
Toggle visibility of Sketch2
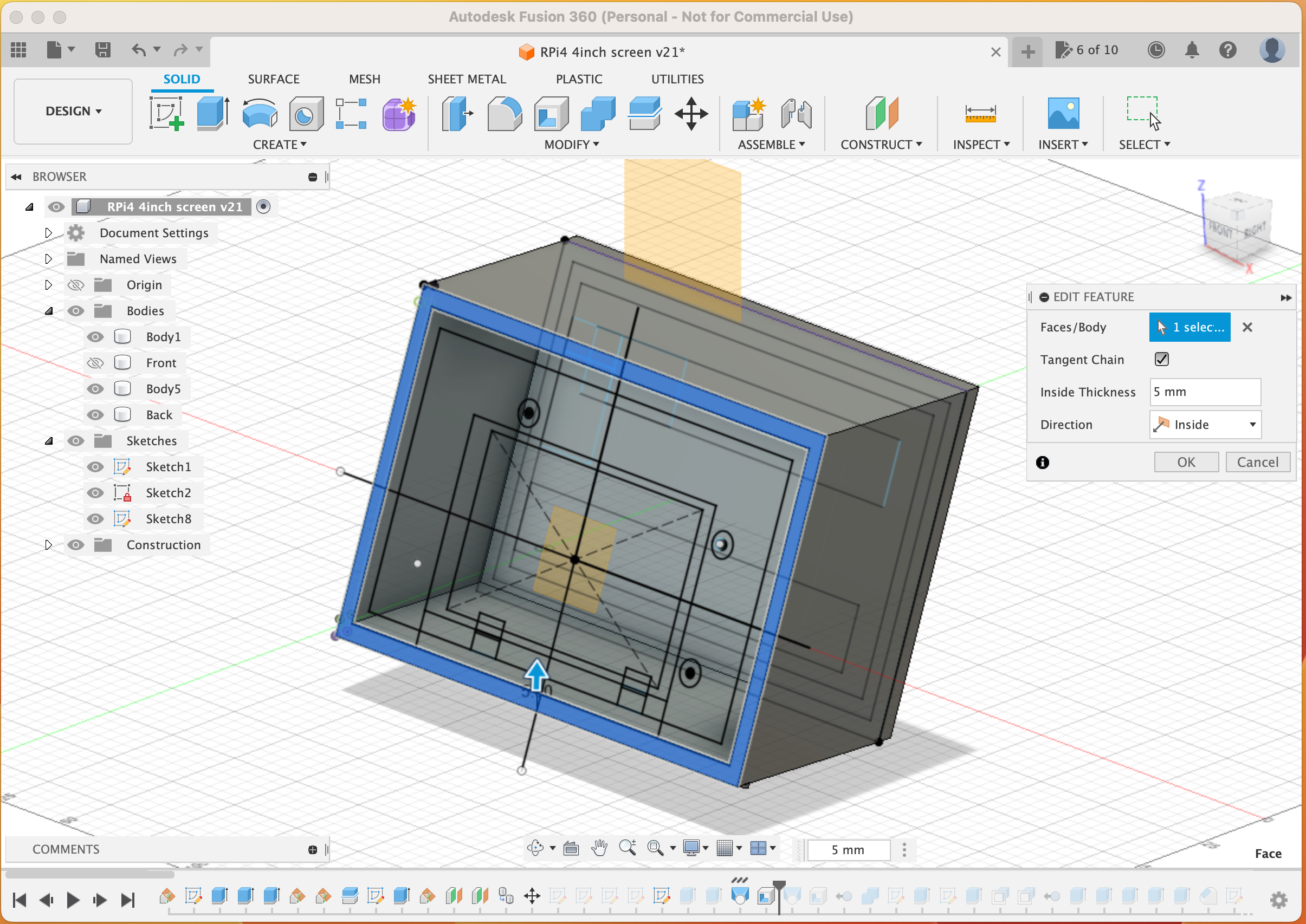[95, 493]
